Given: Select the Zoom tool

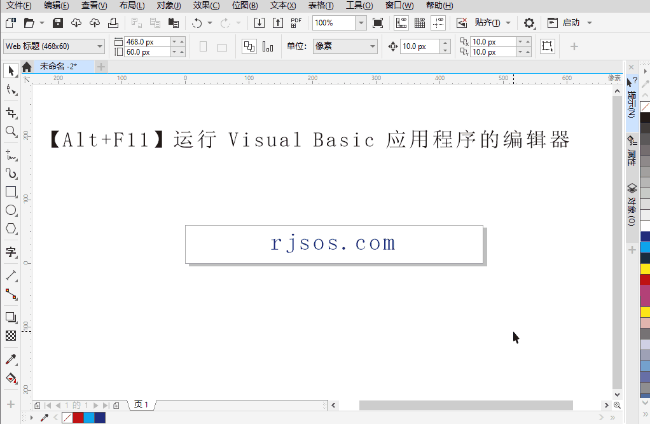Looking at the screenshot, I should pyautogui.click(x=11, y=132).
